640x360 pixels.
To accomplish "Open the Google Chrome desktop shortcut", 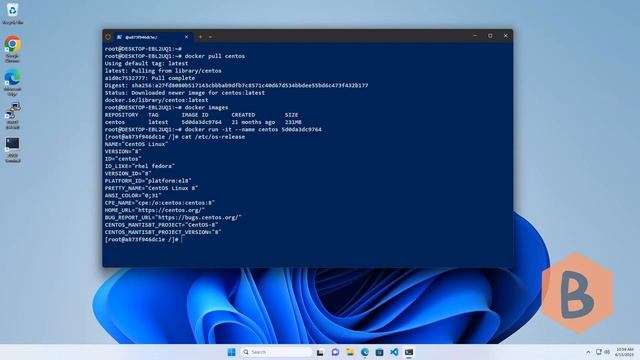I will 12,48.
